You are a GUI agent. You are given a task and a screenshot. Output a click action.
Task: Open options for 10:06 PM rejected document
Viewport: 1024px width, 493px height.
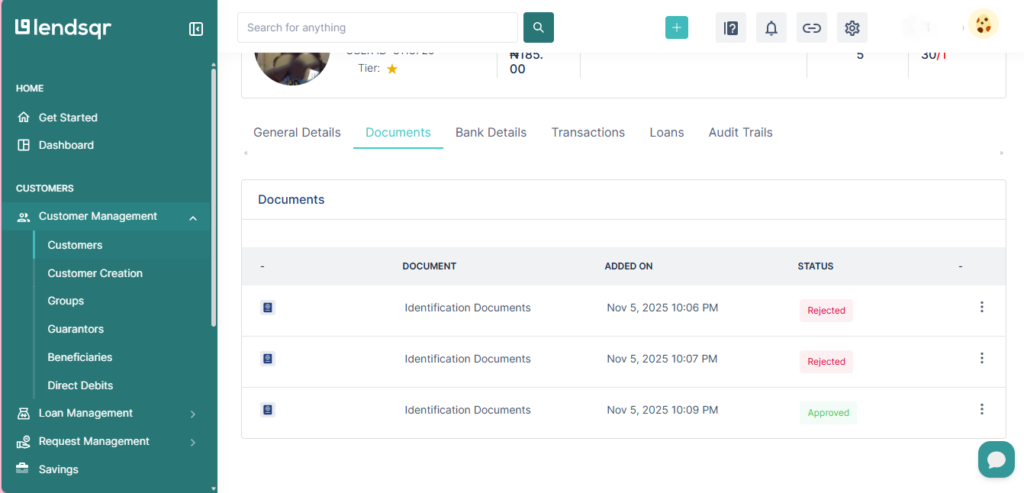click(x=981, y=307)
